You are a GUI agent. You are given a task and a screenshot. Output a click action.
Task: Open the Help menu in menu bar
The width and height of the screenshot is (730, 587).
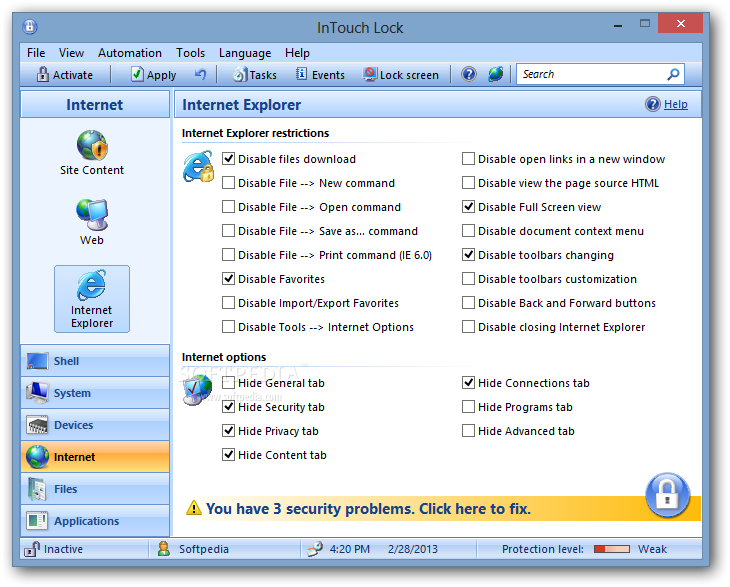pos(297,53)
